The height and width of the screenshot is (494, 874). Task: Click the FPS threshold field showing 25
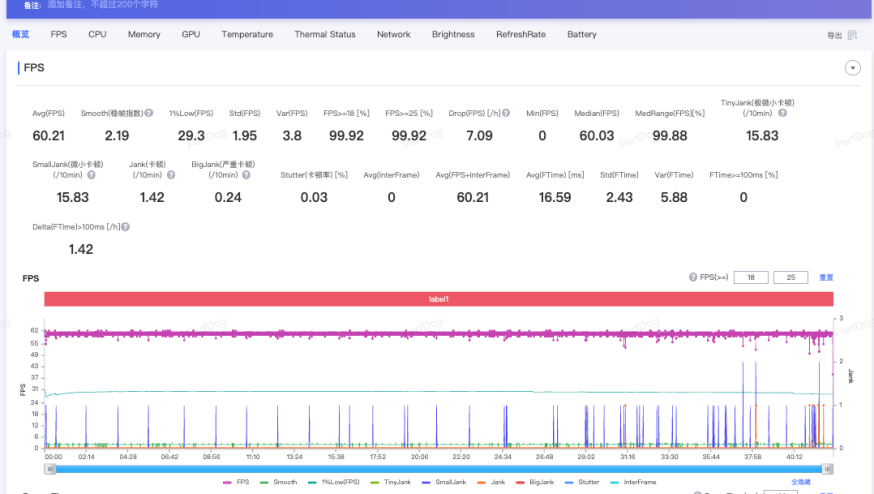[790, 277]
